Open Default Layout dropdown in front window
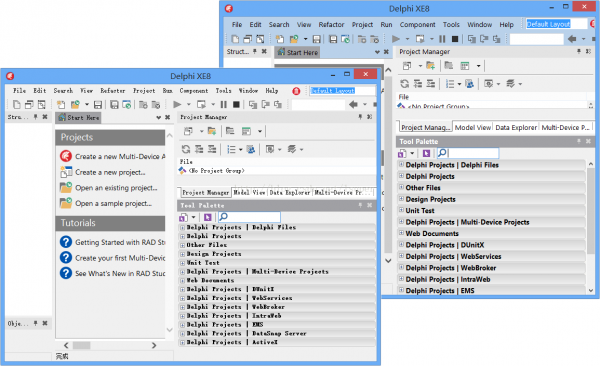Viewport: 600px width, 366px height. click(342, 91)
